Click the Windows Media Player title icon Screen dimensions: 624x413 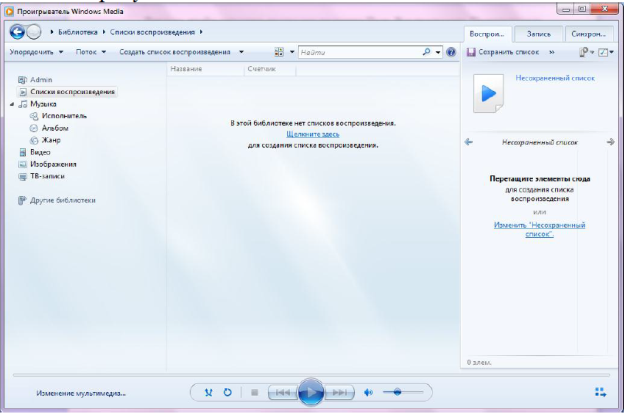click(x=9, y=12)
